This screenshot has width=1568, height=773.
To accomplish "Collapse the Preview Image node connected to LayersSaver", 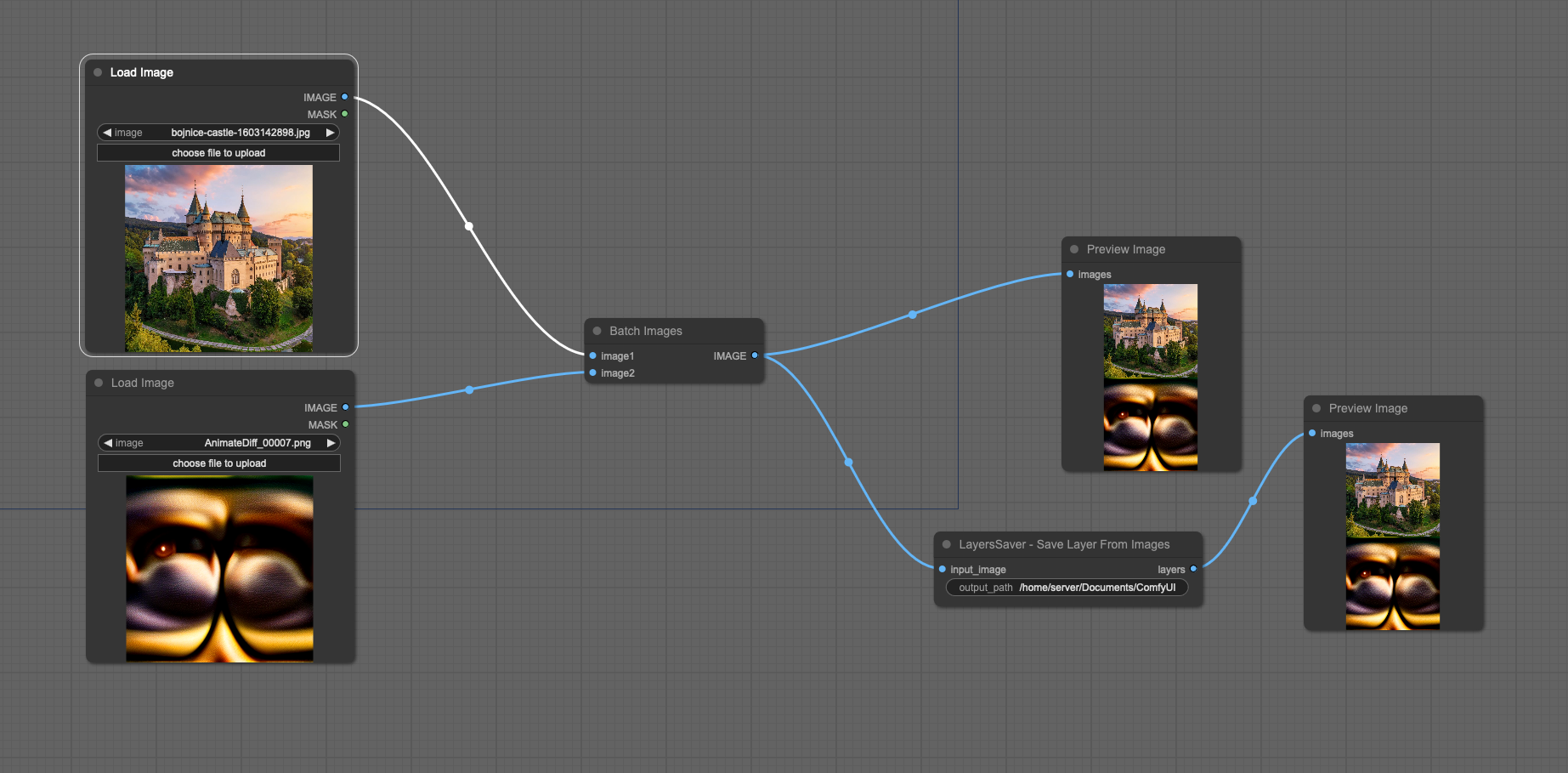I will click(1316, 408).
